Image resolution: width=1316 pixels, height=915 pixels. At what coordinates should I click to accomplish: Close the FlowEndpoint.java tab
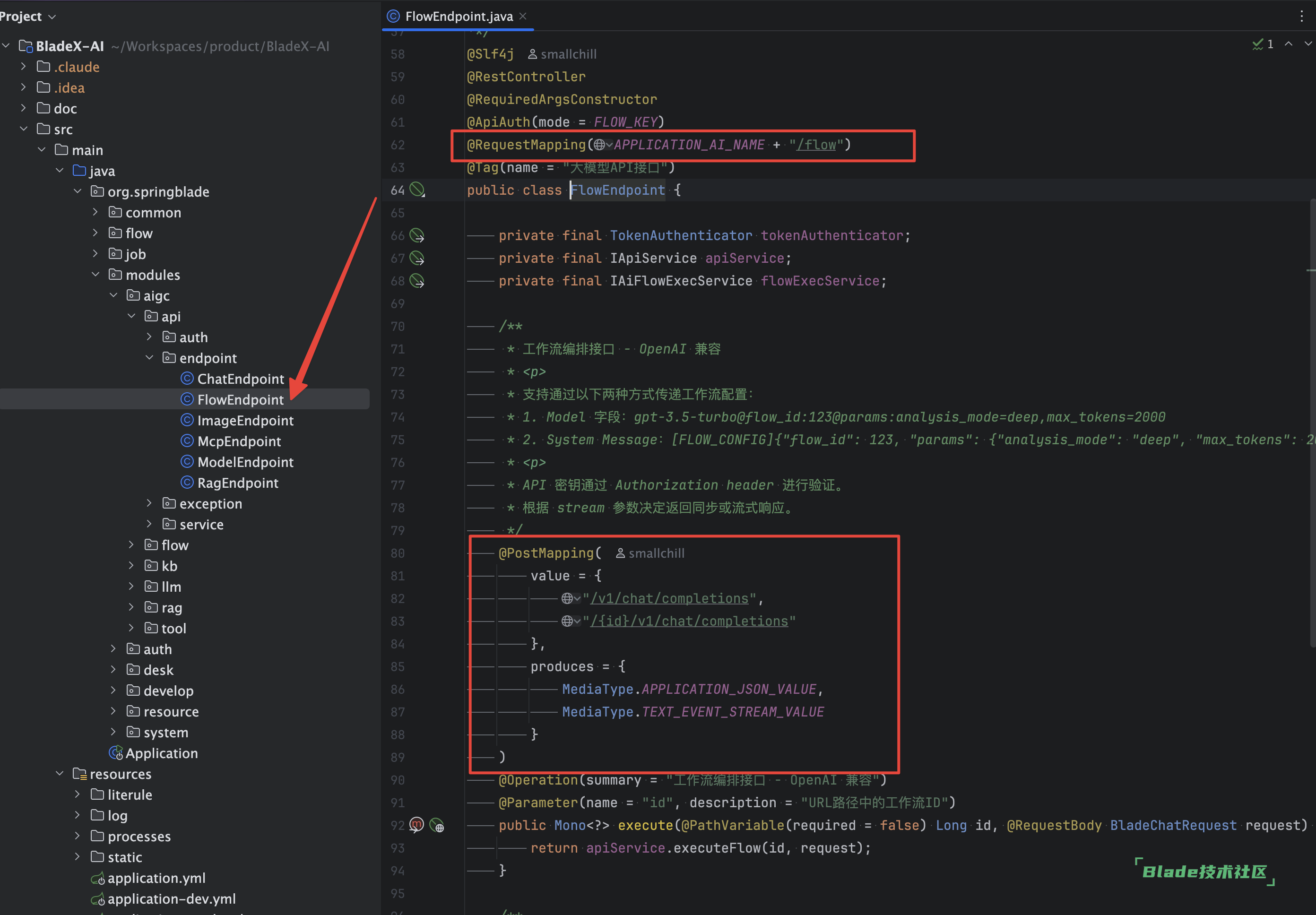pyautogui.click(x=523, y=16)
